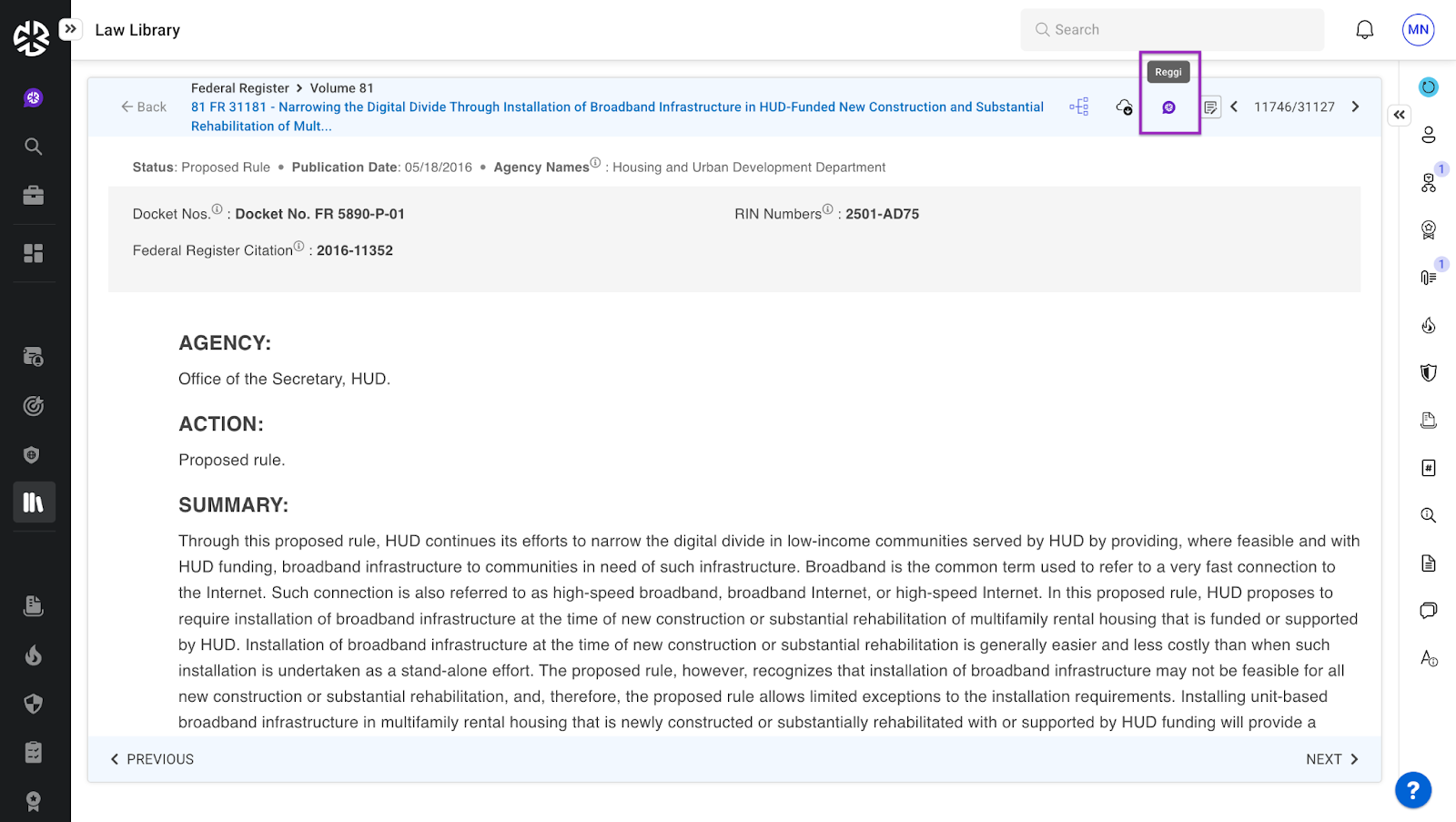Image resolution: width=1456 pixels, height=822 pixels.
Task: Open the document hierarchy tree icon
Action: 1079,107
